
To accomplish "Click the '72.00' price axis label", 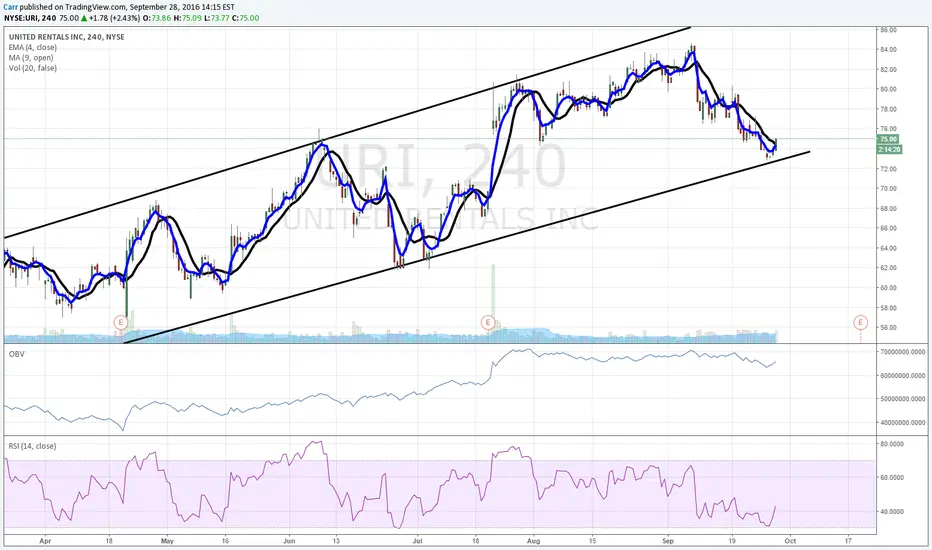I will pyautogui.click(x=889, y=169).
